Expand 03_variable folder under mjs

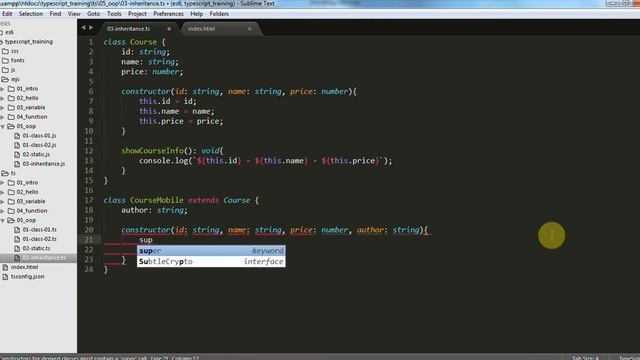(3, 107)
